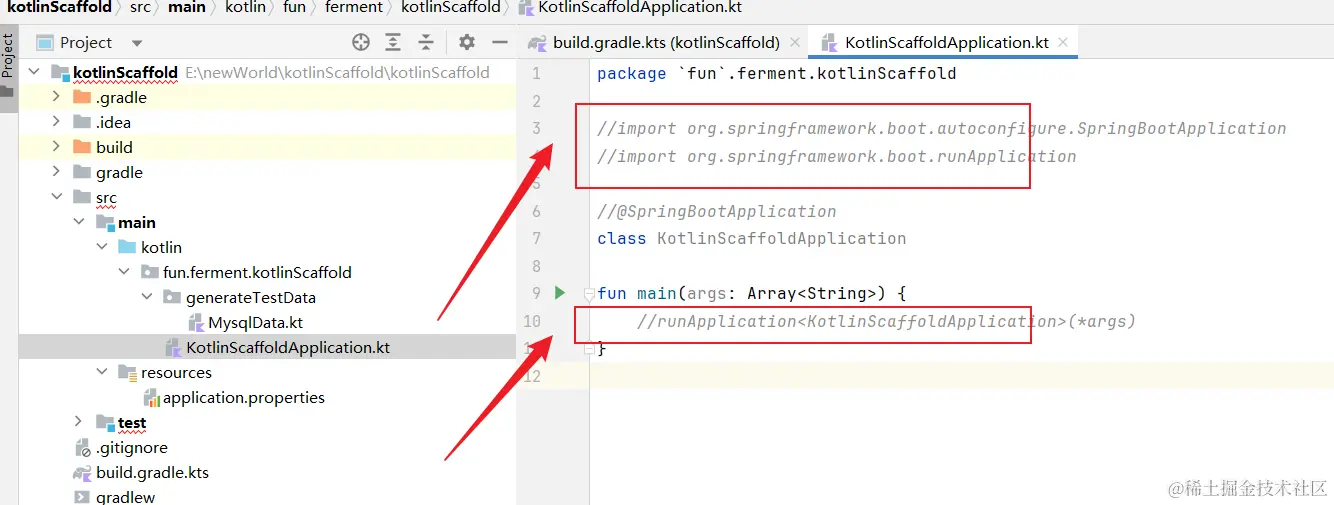The width and height of the screenshot is (1334, 505).
Task: Click the locate/select opened file target icon
Action: point(361,42)
